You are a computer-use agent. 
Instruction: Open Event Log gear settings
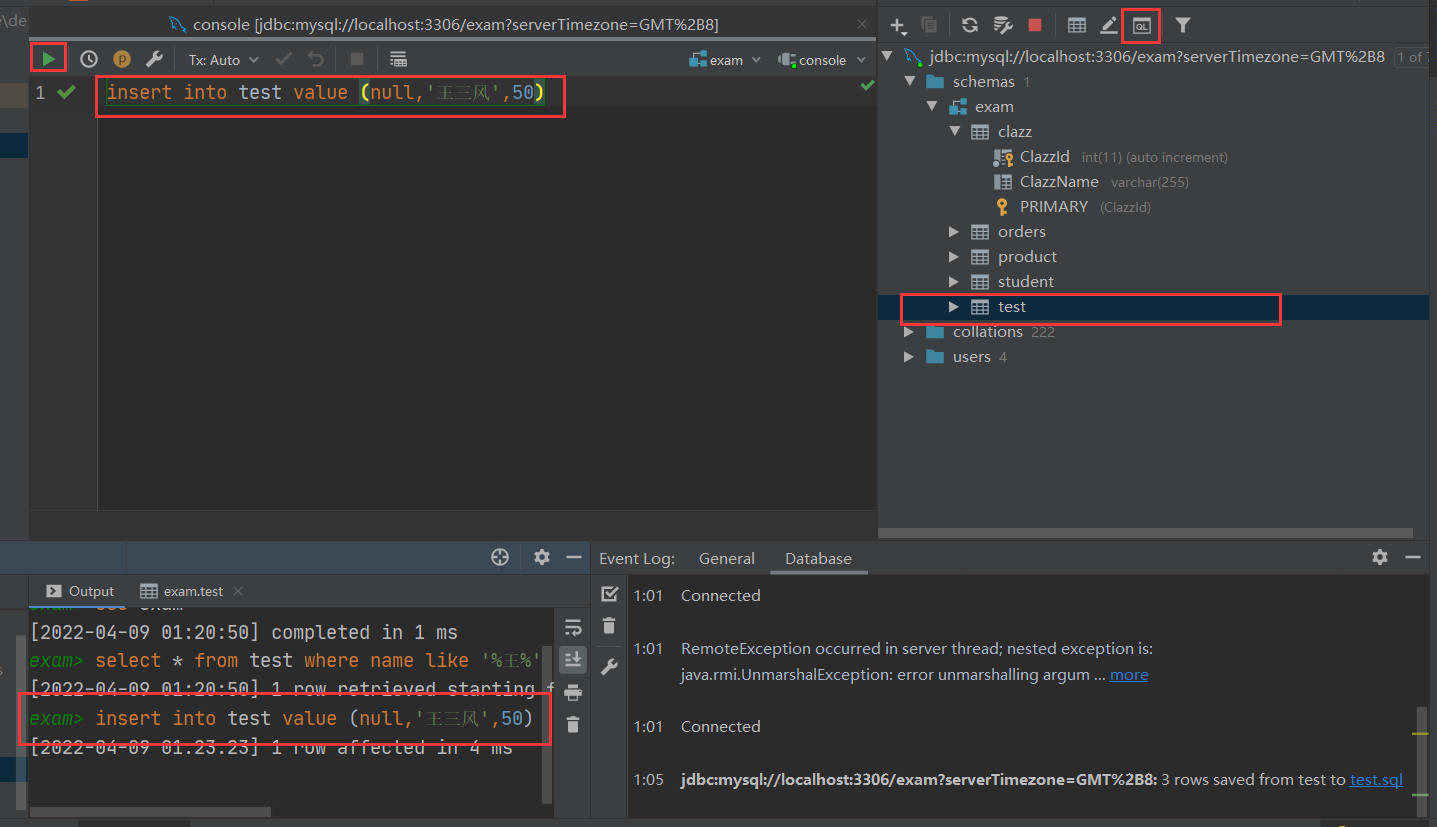pos(1380,557)
